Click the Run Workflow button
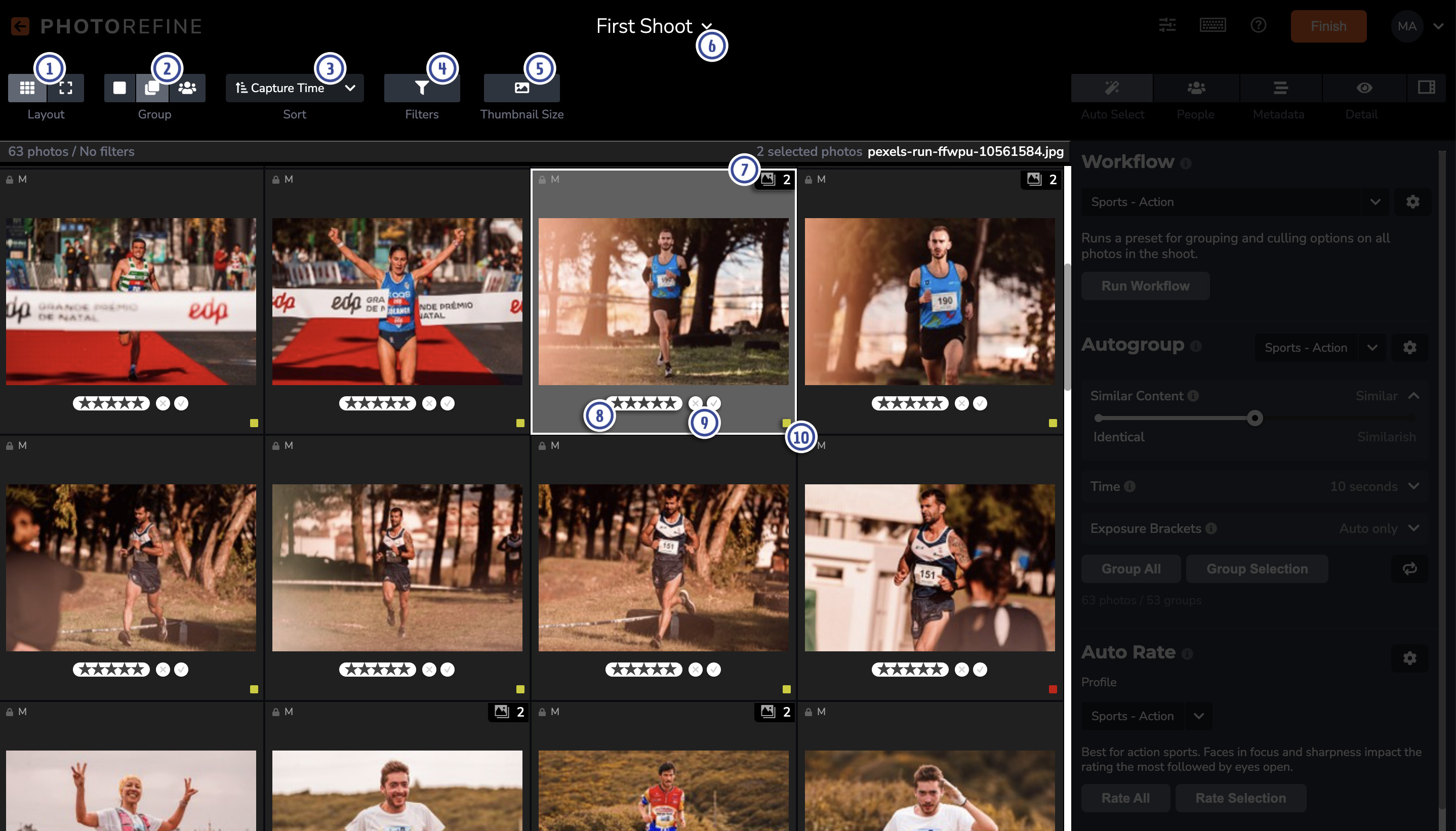Screen dimensions: 1456x831 1145,286
